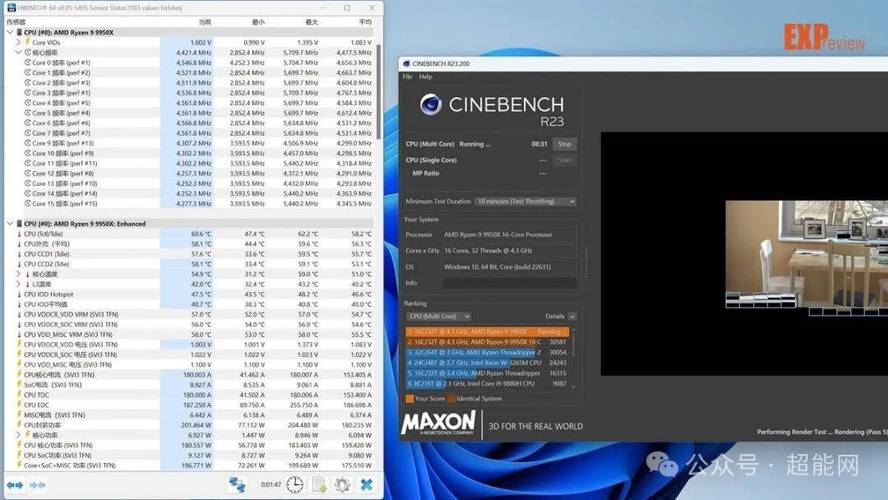Select the Intel Core i9-9880H ranking row
The image size is (888, 500).
[x=487, y=383]
